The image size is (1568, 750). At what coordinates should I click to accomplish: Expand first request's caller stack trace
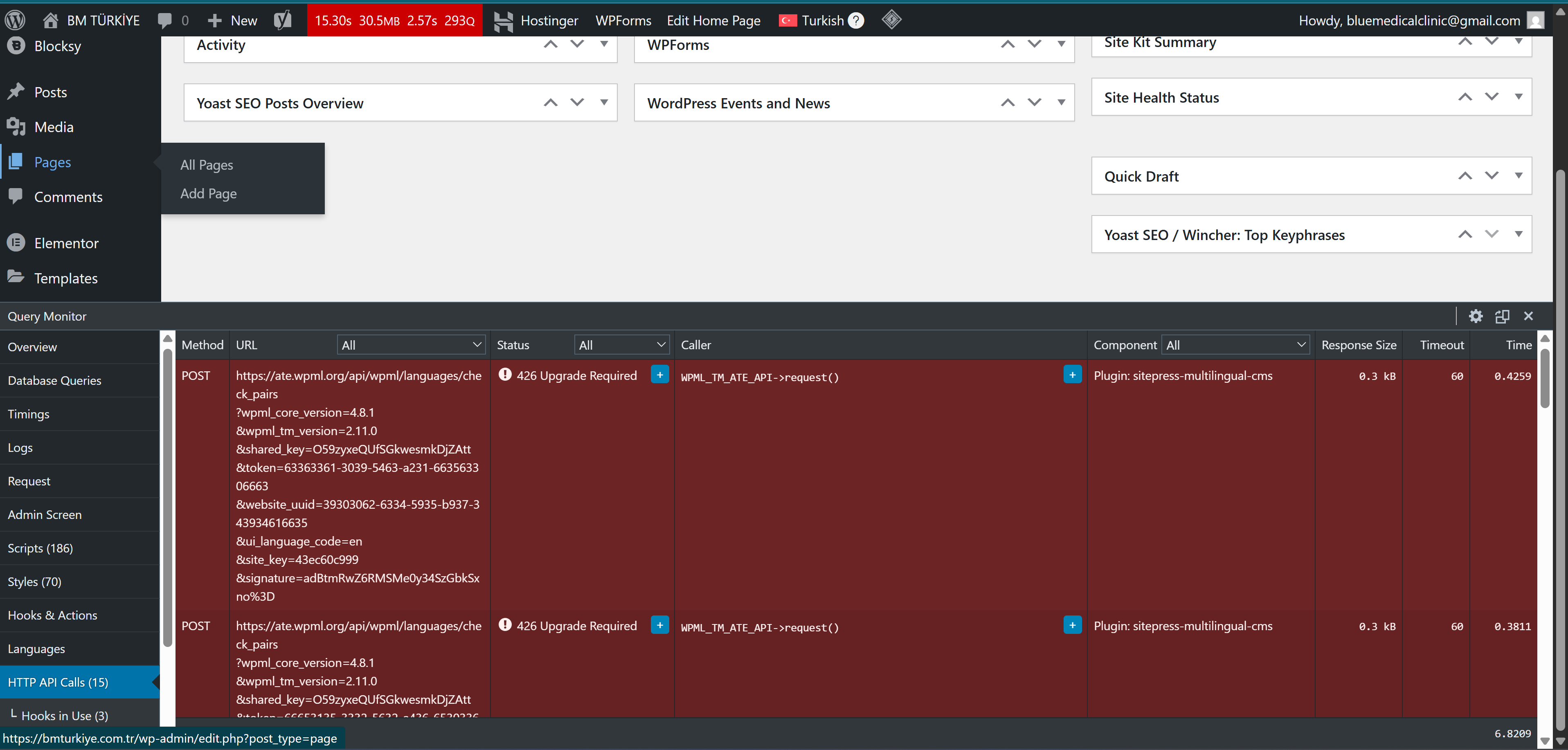(x=1072, y=374)
